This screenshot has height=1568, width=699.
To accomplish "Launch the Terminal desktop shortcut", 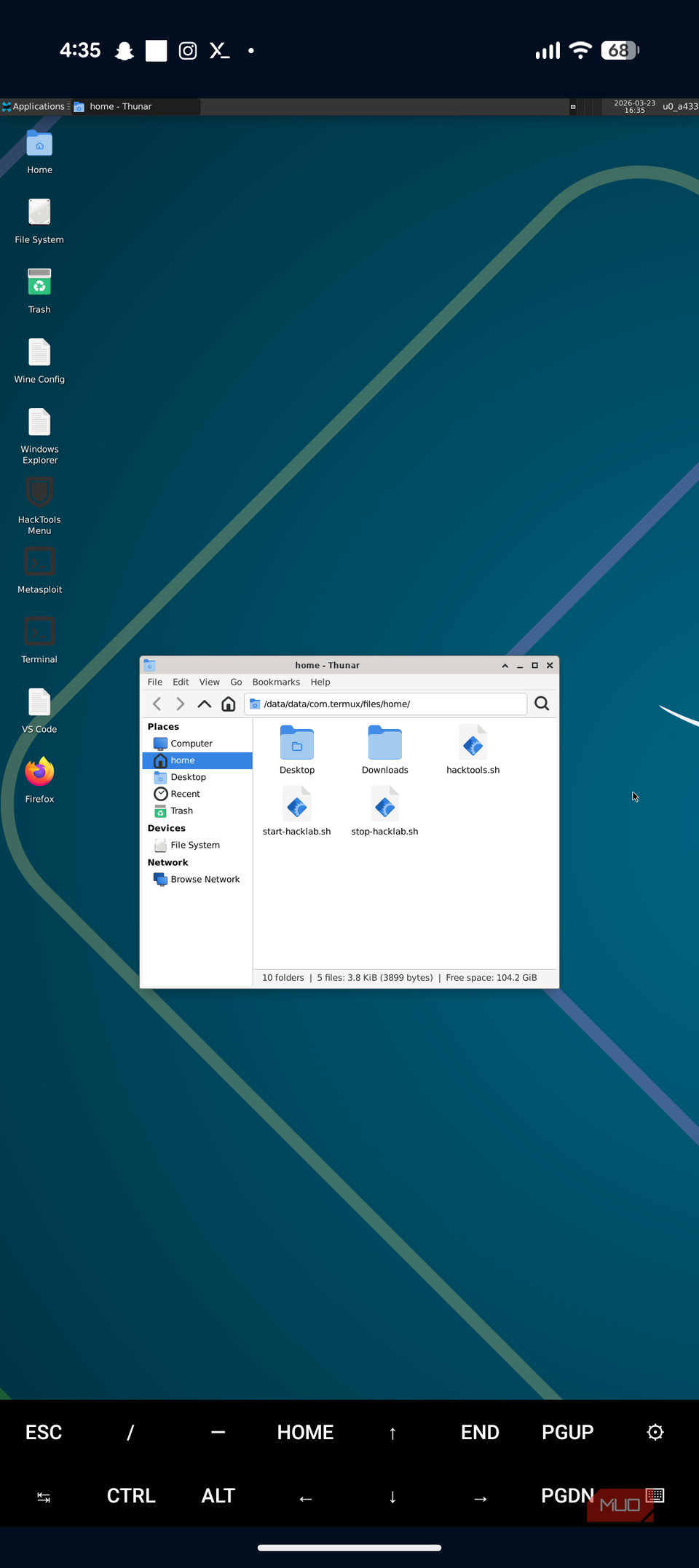I will click(39, 641).
